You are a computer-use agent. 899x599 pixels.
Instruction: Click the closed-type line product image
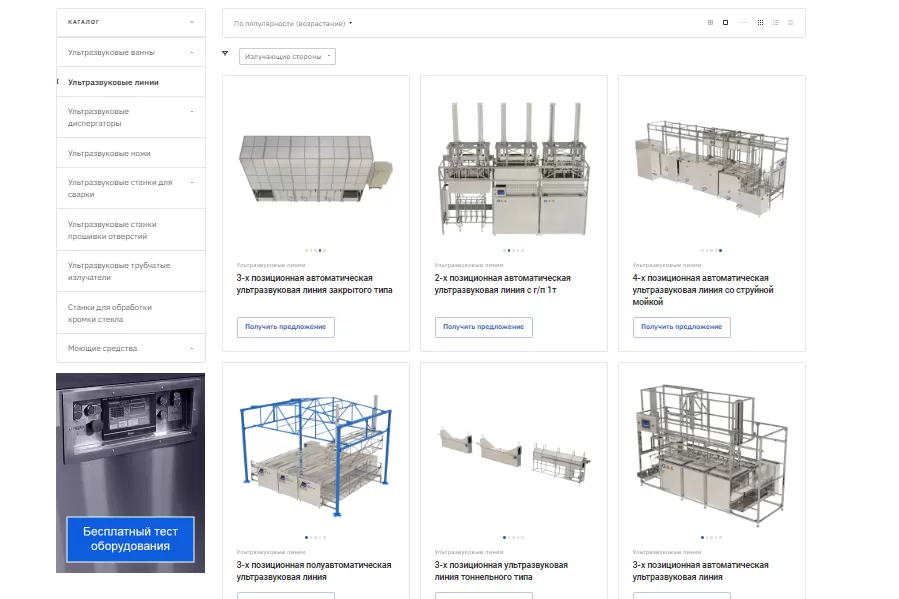[316, 169]
